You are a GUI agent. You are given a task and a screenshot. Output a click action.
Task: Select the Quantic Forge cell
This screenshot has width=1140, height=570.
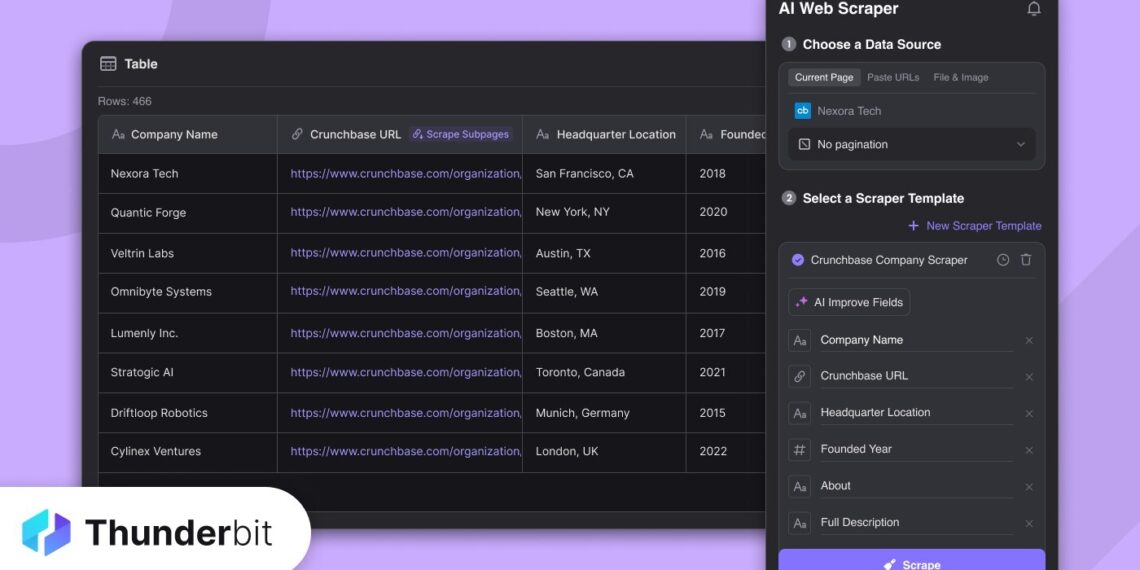(188, 213)
